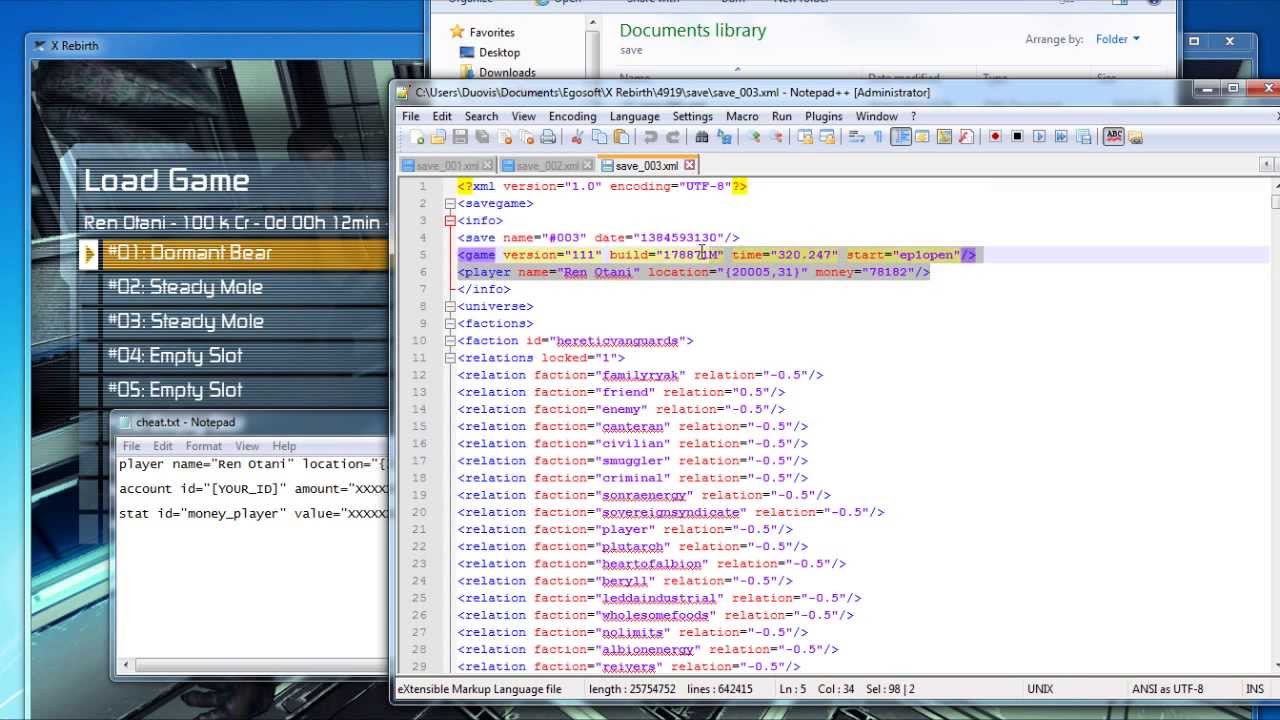The image size is (1280, 720).
Task: Collapse the relations fold on line 11
Action: coord(450,357)
